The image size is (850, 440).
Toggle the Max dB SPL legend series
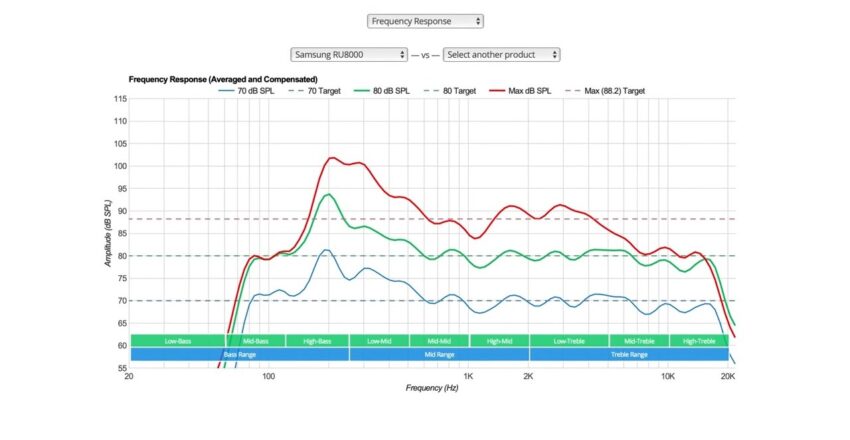tap(520, 91)
